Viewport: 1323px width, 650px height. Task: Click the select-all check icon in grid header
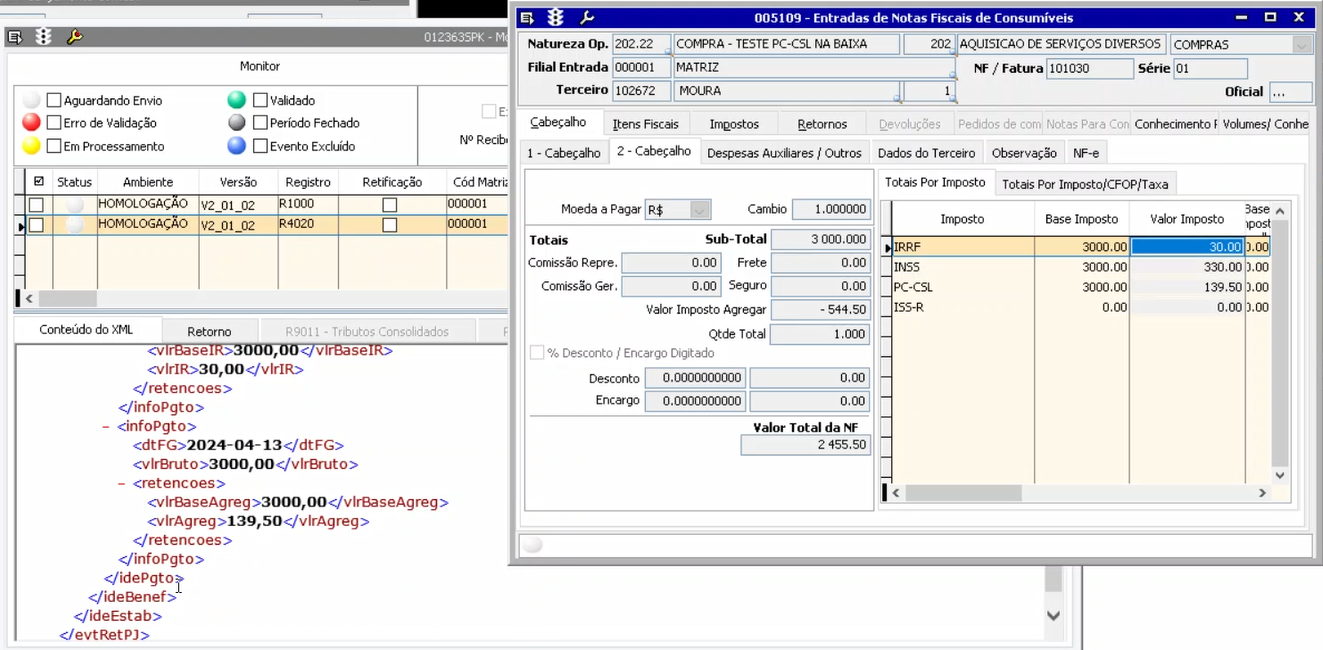point(39,182)
